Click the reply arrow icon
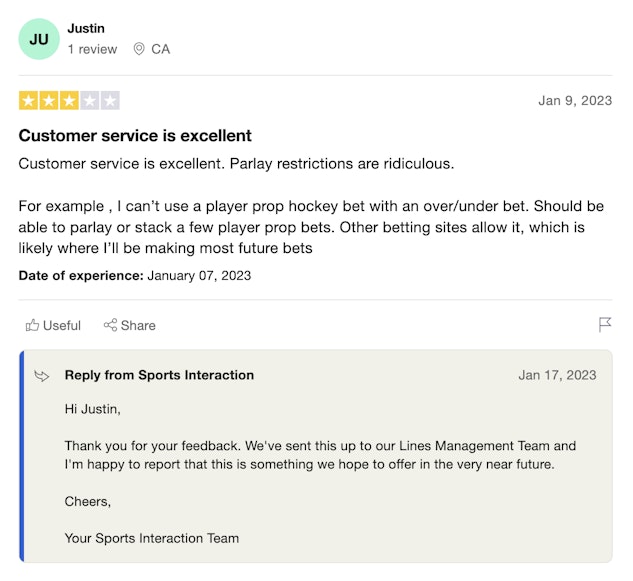Image resolution: width=633 pixels, height=581 pixels. [x=42, y=376]
